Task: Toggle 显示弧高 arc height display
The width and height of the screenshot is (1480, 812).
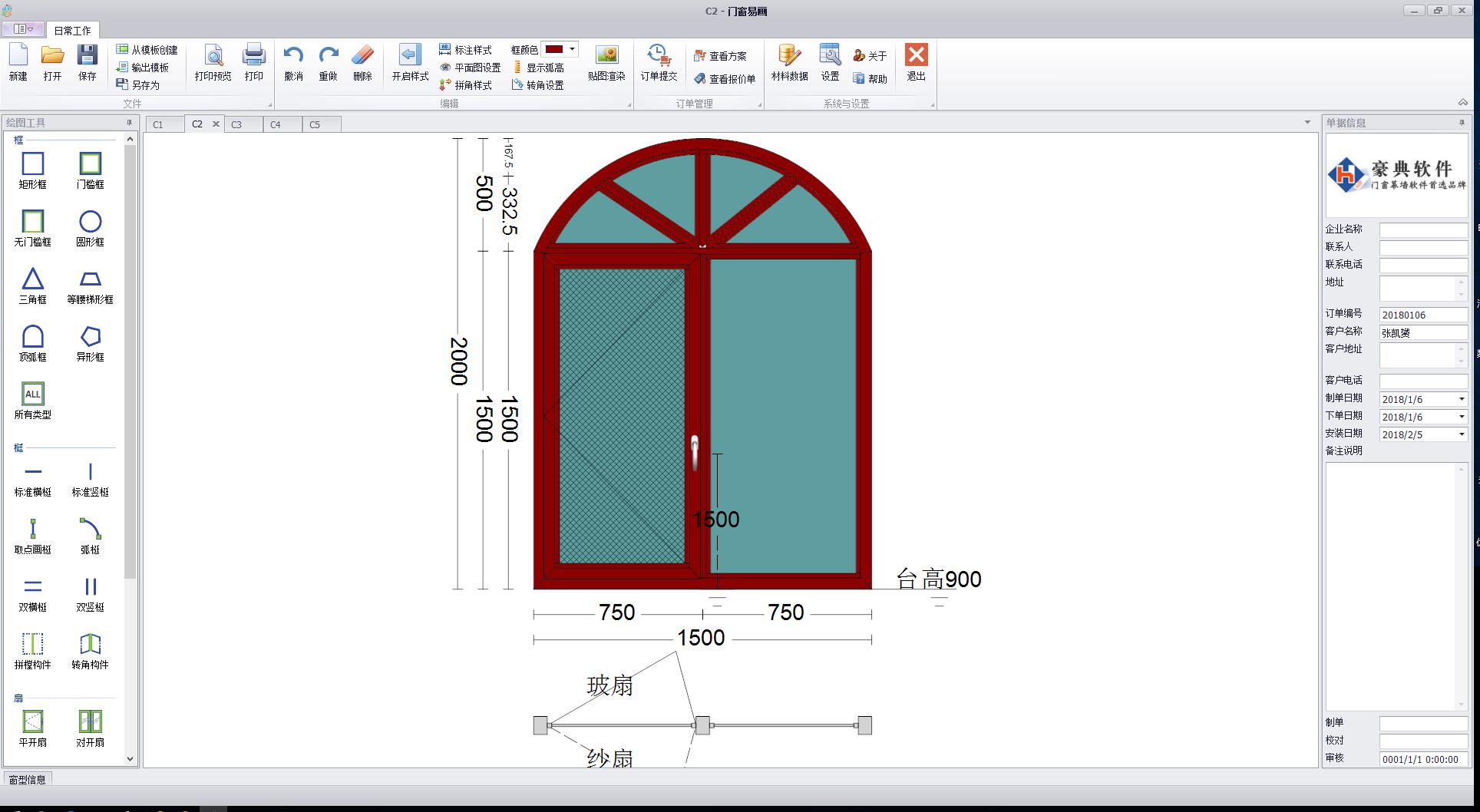Action: click(538, 68)
